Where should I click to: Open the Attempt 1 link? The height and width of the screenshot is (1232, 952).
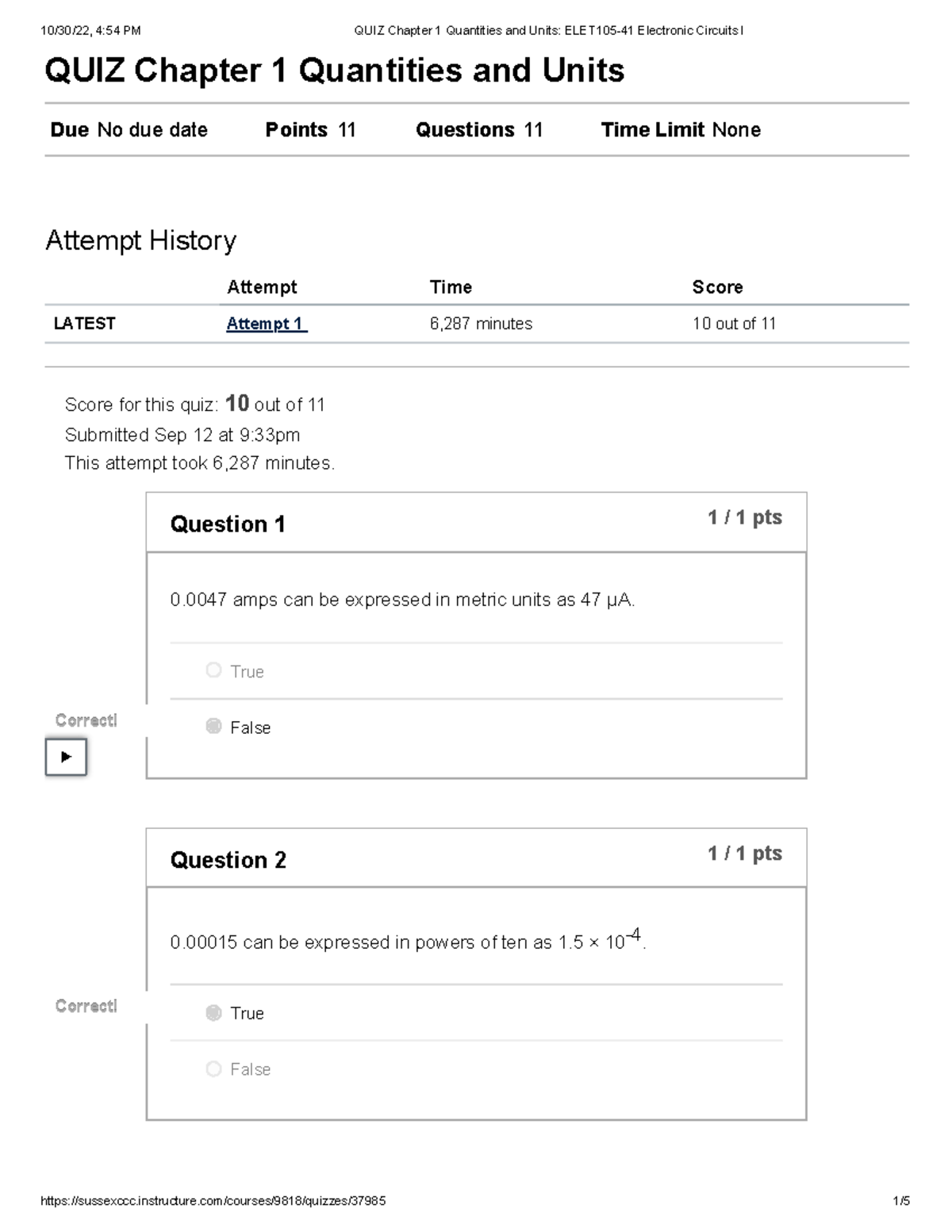point(266,324)
